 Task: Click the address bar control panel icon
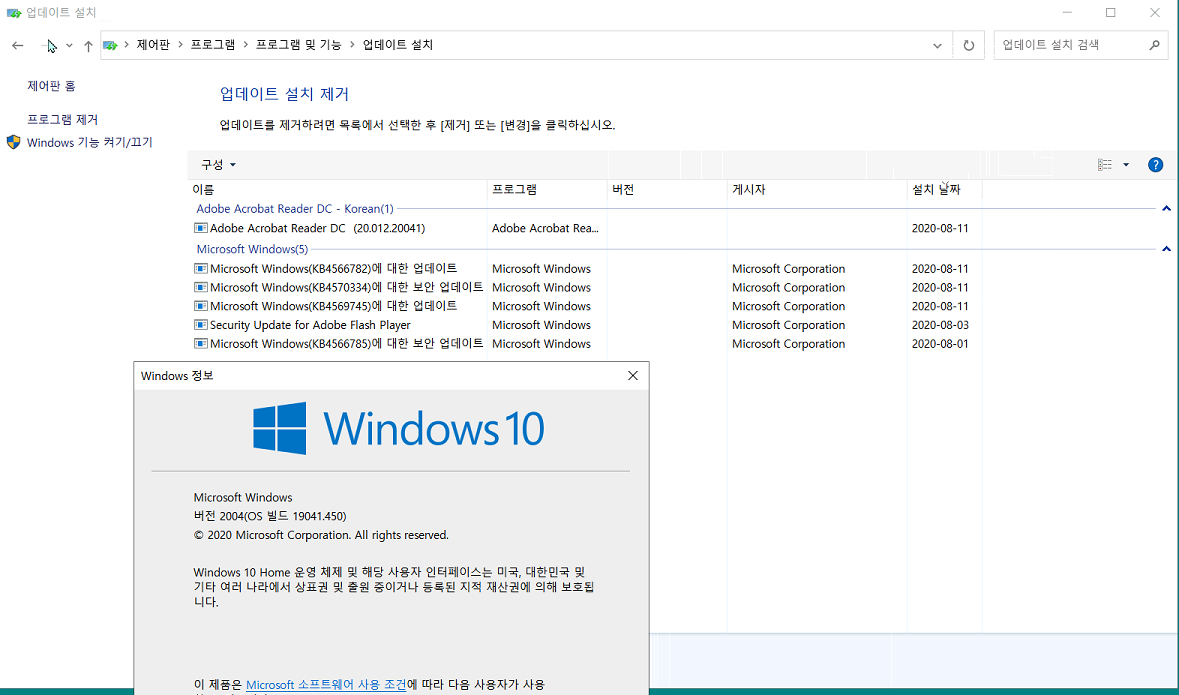[x=111, y=45]
